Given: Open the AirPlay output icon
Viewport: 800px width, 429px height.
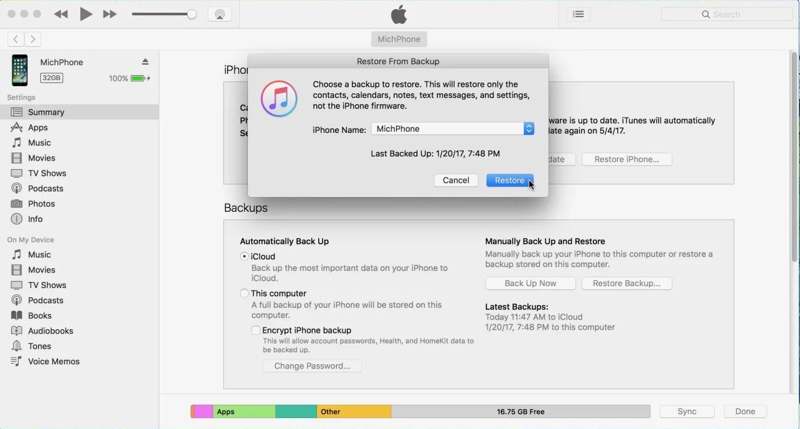Looking at the screenshot, I should pos(220,14).
